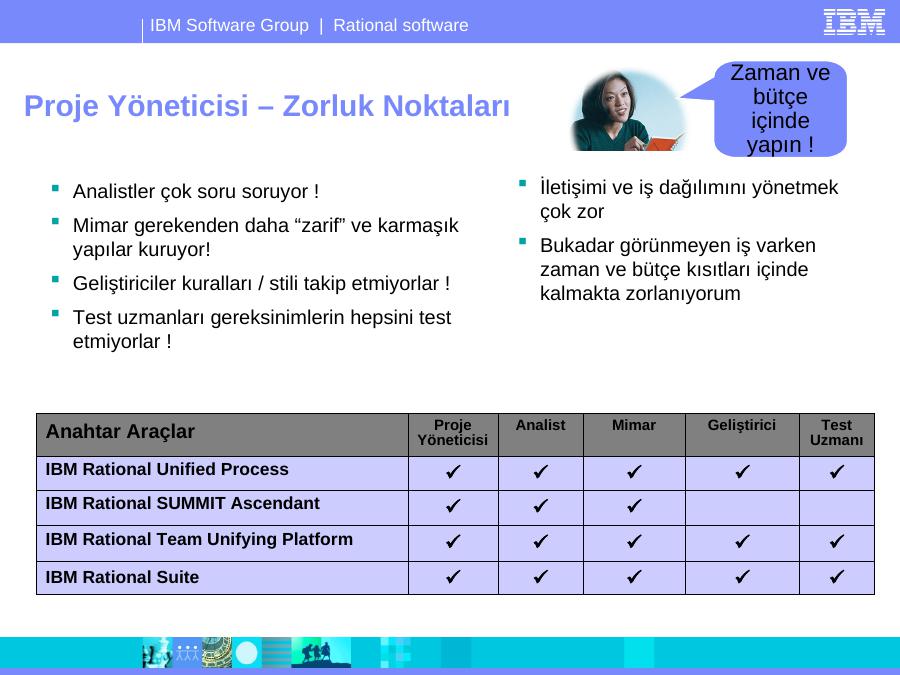Viewport: 900px width, 675px height.
Task: Click Unified Process checkmark under Test Uzmanı
Action: point(836,472)
